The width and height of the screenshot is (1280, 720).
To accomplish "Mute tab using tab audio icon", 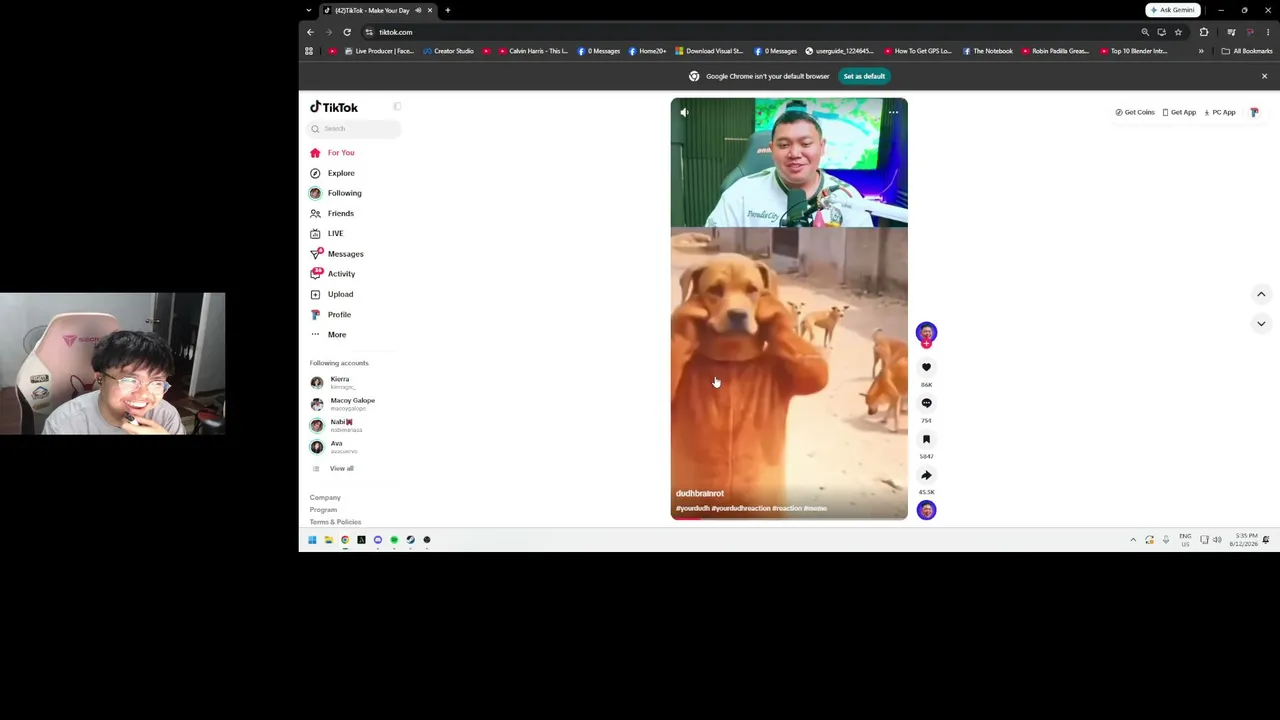I will pos(418,10).
